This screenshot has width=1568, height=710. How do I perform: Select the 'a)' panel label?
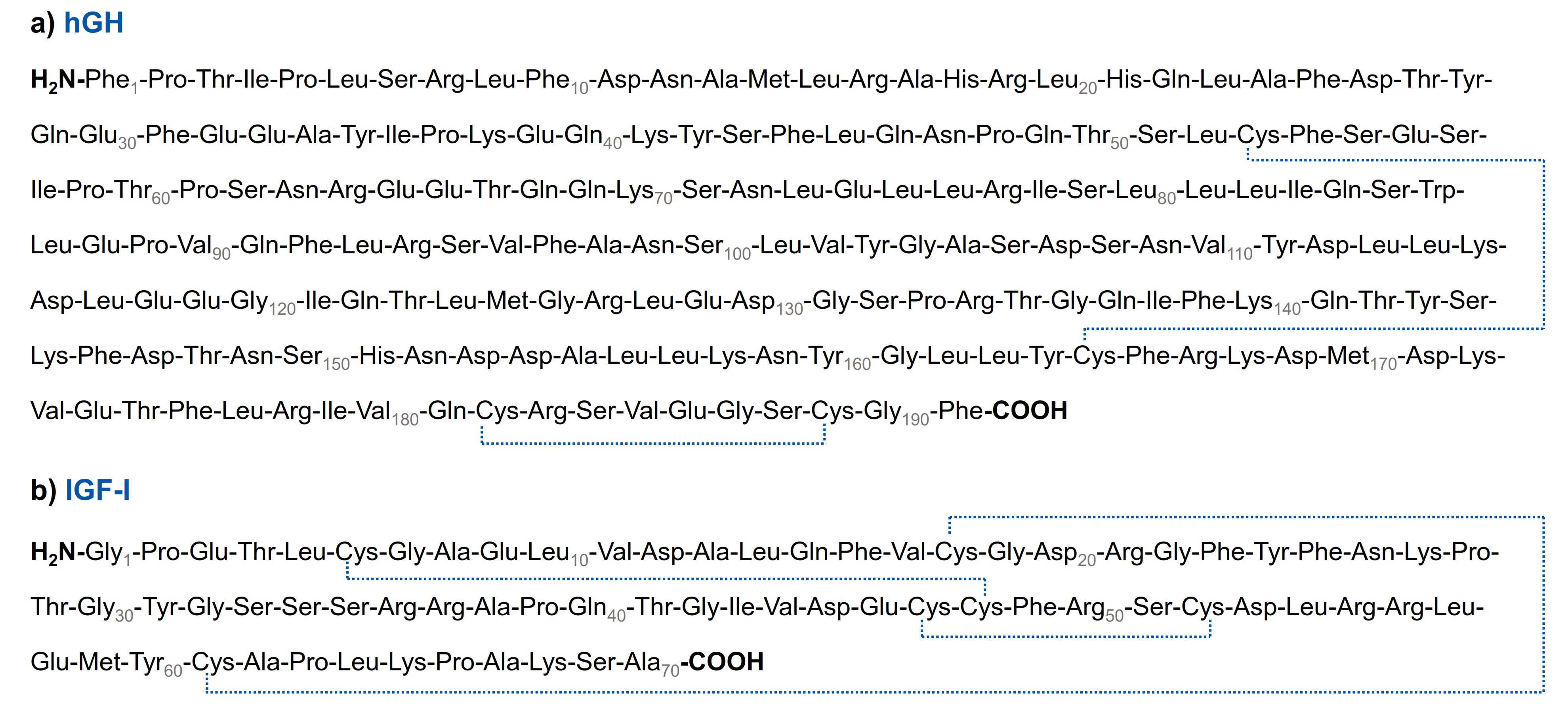[x=43, y=24]
